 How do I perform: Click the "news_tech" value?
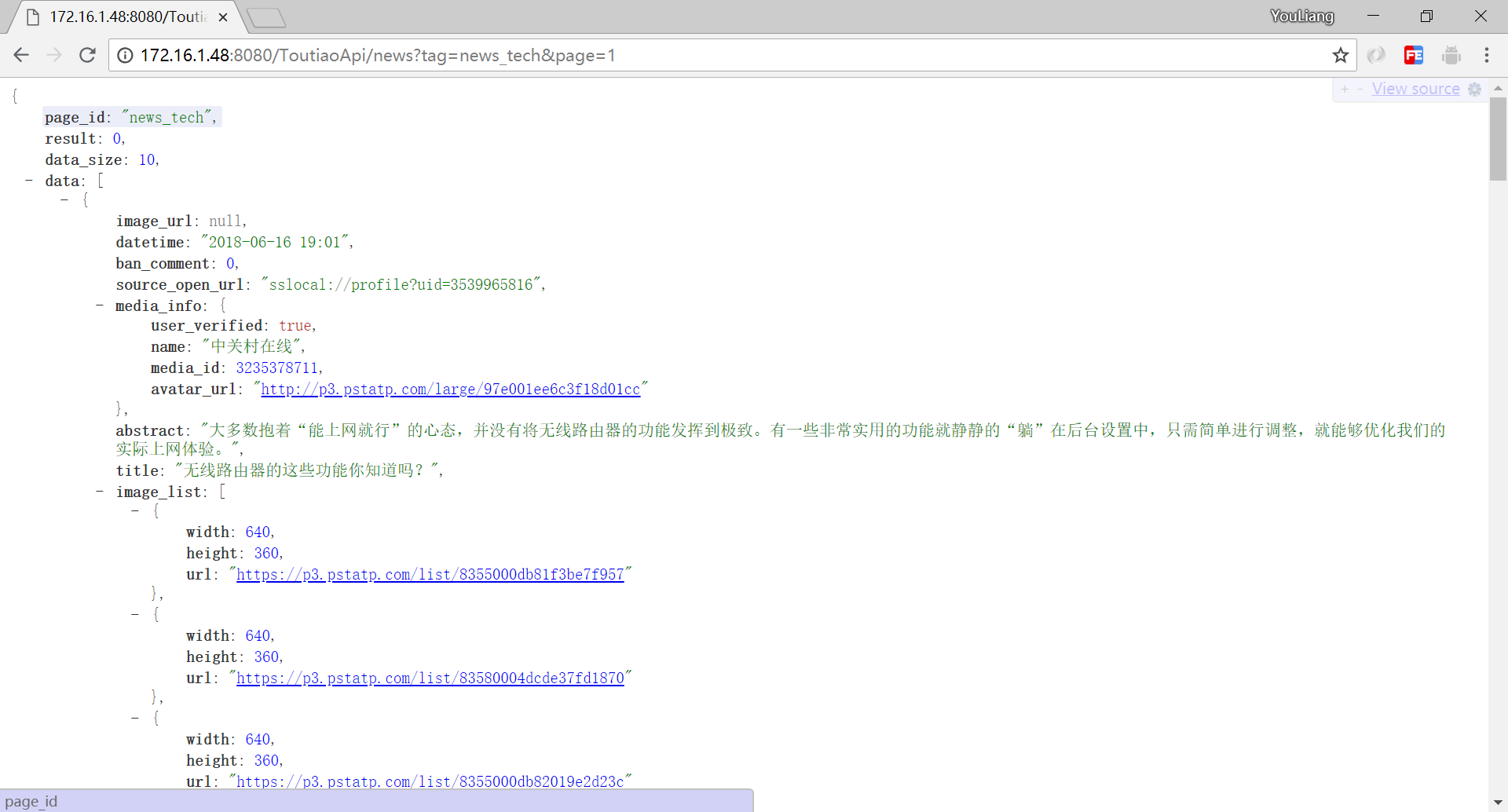167,118
